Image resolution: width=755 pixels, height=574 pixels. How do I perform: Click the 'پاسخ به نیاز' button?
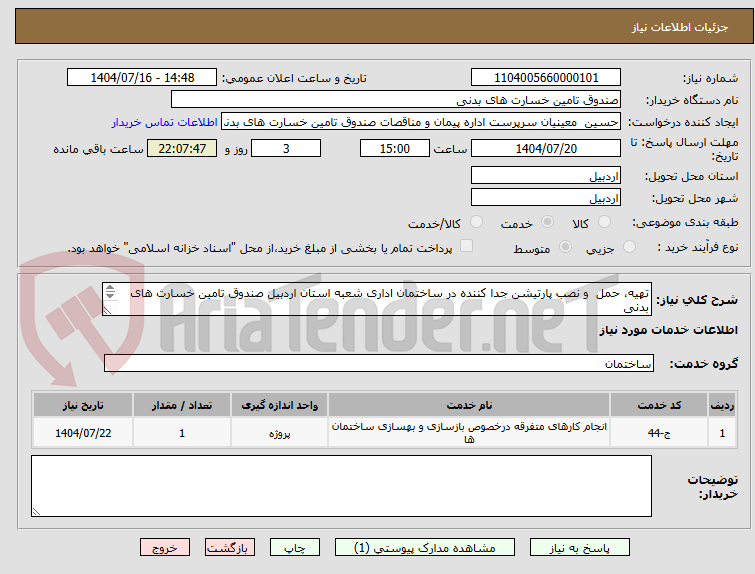pos(580,548)
